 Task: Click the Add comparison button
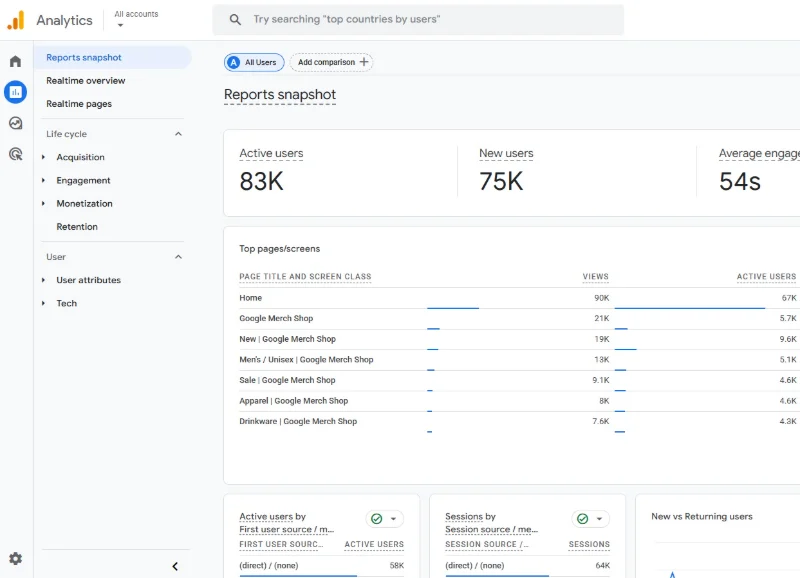point(332,62)
